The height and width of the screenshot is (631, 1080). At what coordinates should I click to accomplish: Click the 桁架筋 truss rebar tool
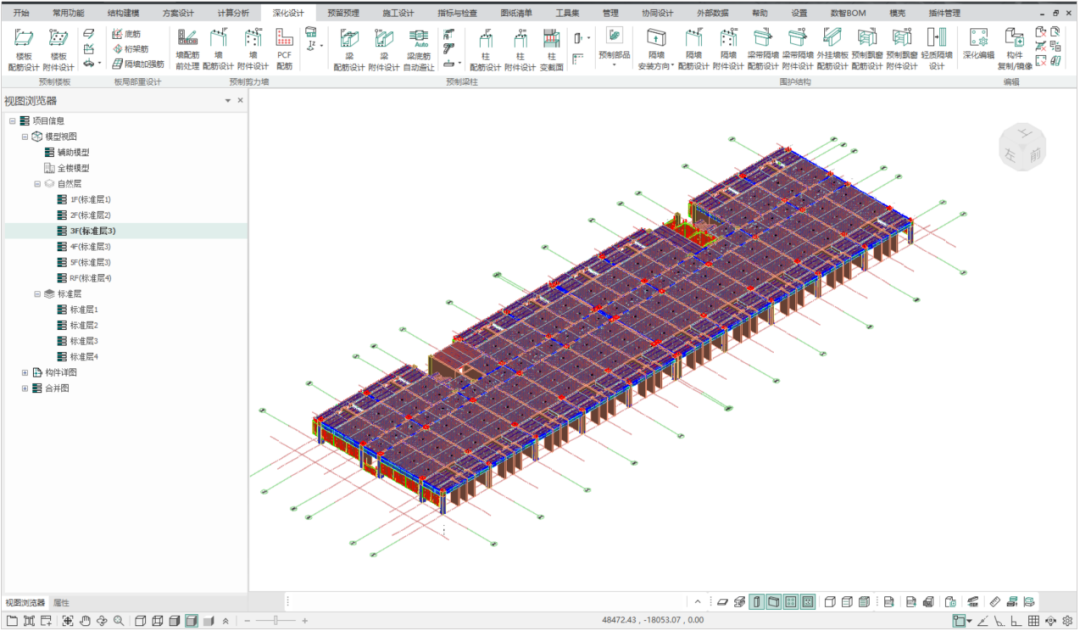(x=131, y=49)
